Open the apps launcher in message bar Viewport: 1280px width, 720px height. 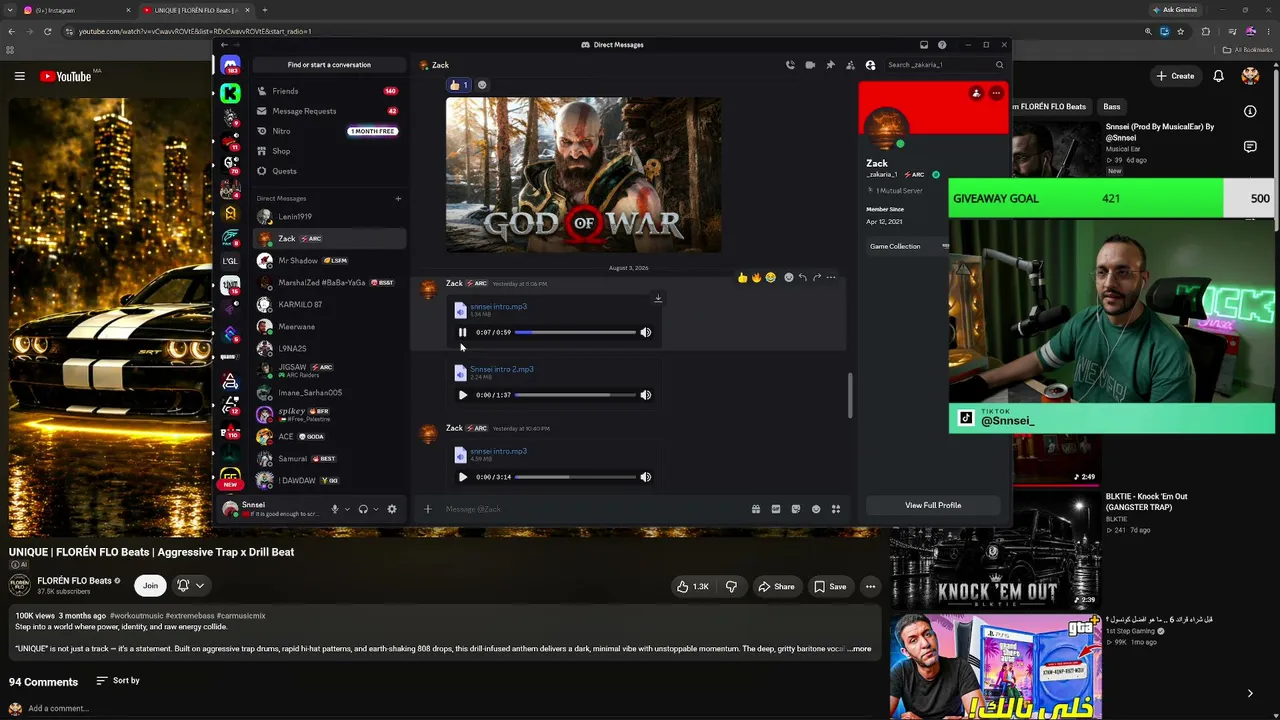(836, 509)
